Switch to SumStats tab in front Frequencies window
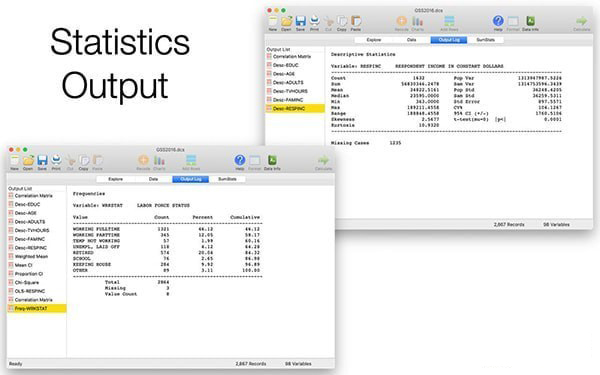 227,179
